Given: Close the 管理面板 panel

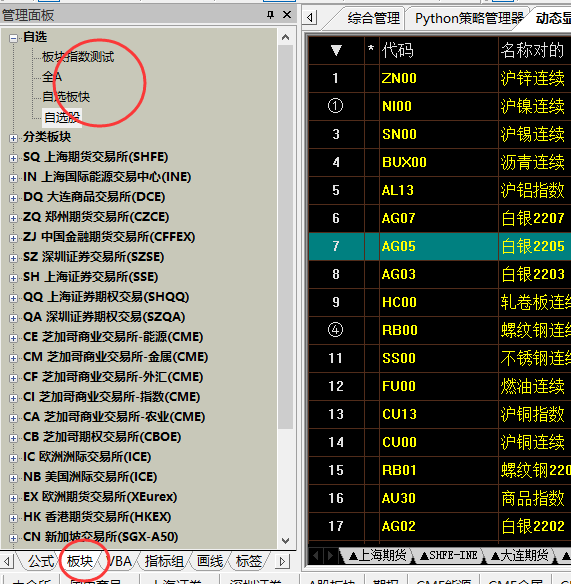Looking at the screenshot, I should pos(287,15).
